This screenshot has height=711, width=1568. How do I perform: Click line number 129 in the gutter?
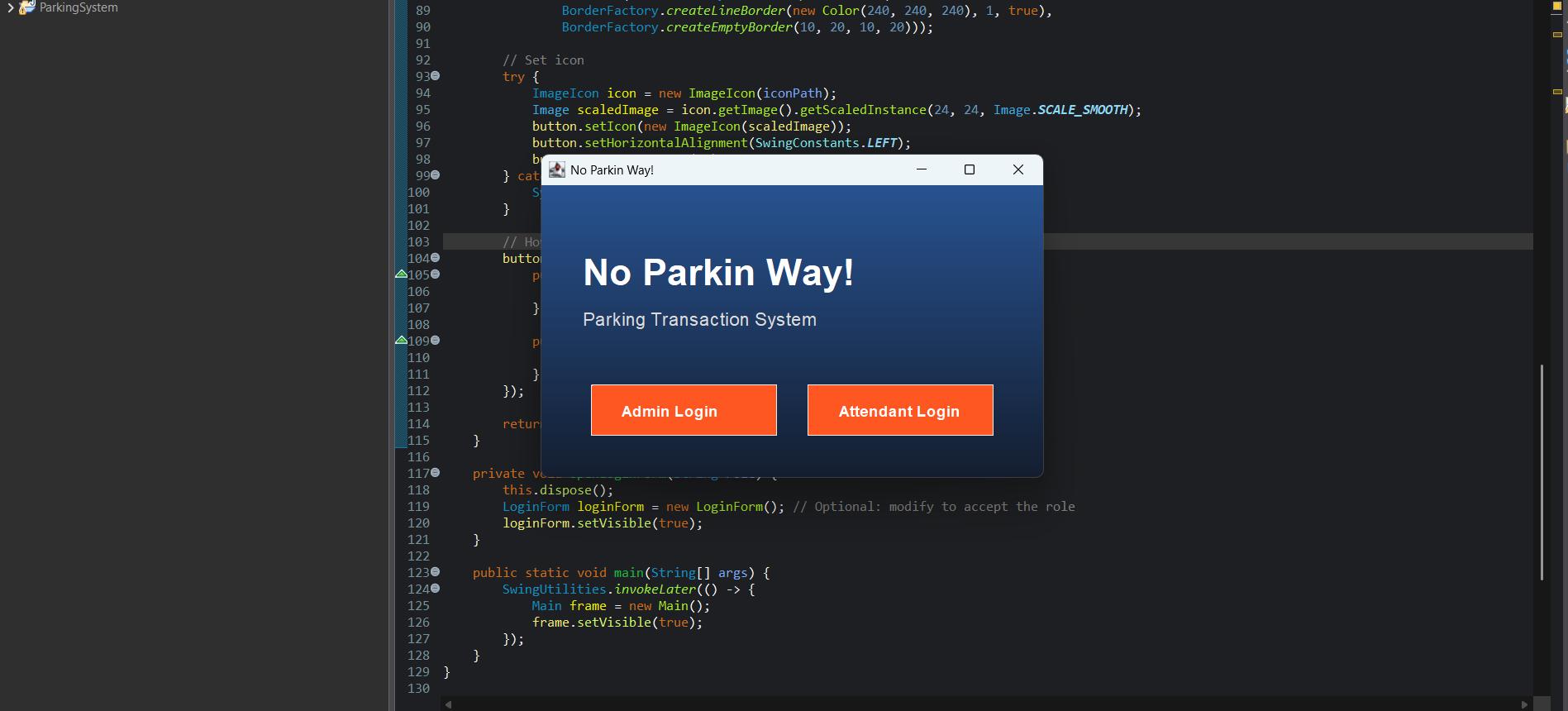418,671
